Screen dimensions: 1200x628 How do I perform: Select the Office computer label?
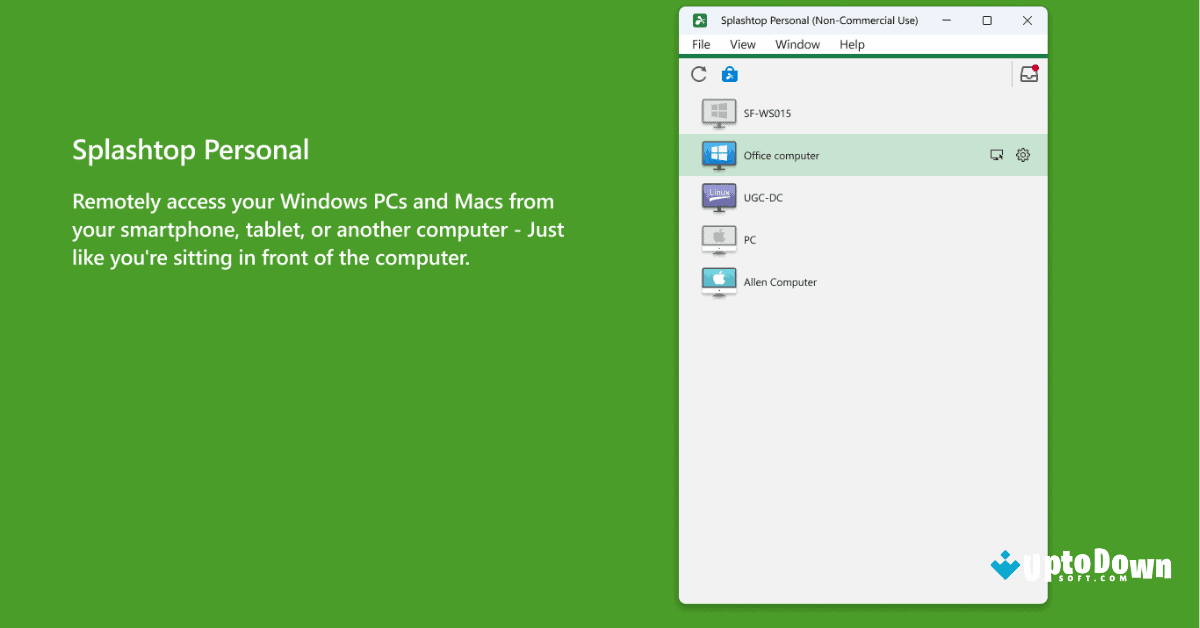tap(781, 156)
